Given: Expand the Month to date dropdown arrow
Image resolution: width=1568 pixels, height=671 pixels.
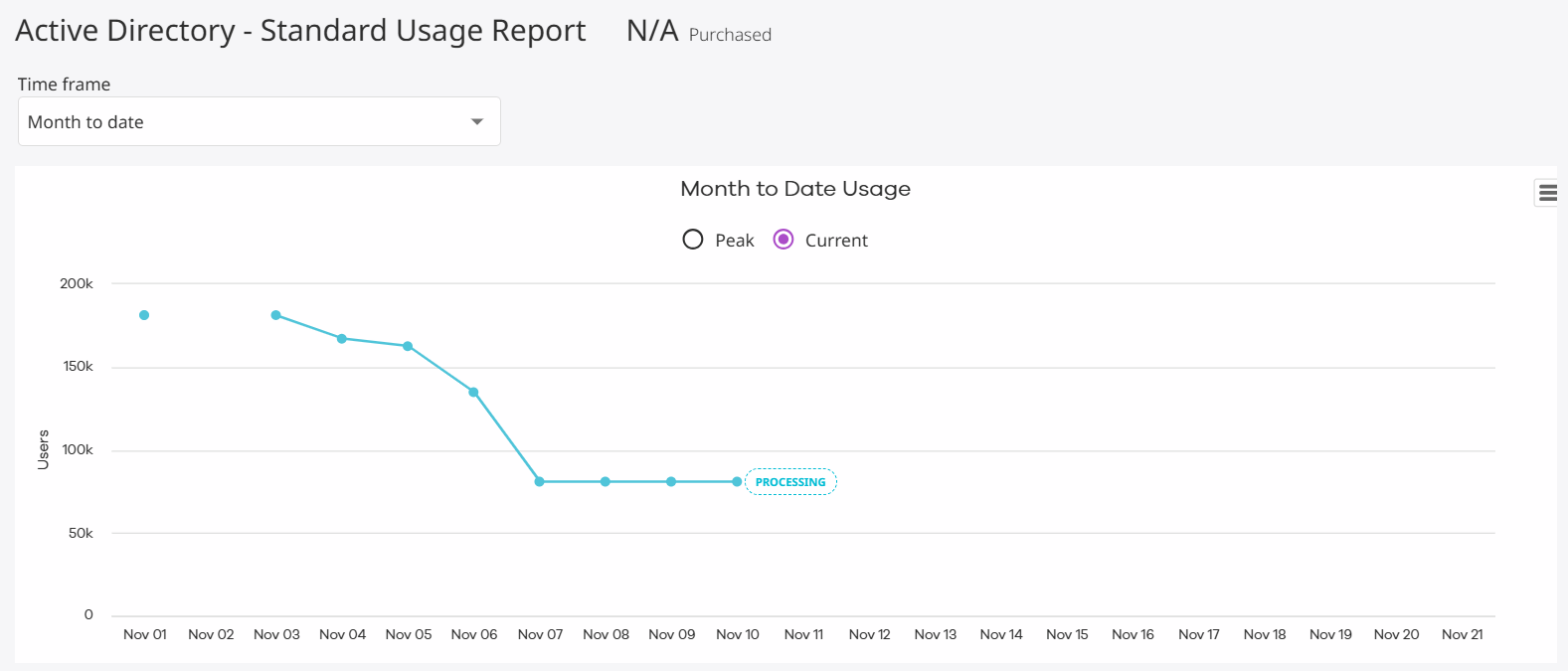Looking at the screenshot, I should point(477,121).
